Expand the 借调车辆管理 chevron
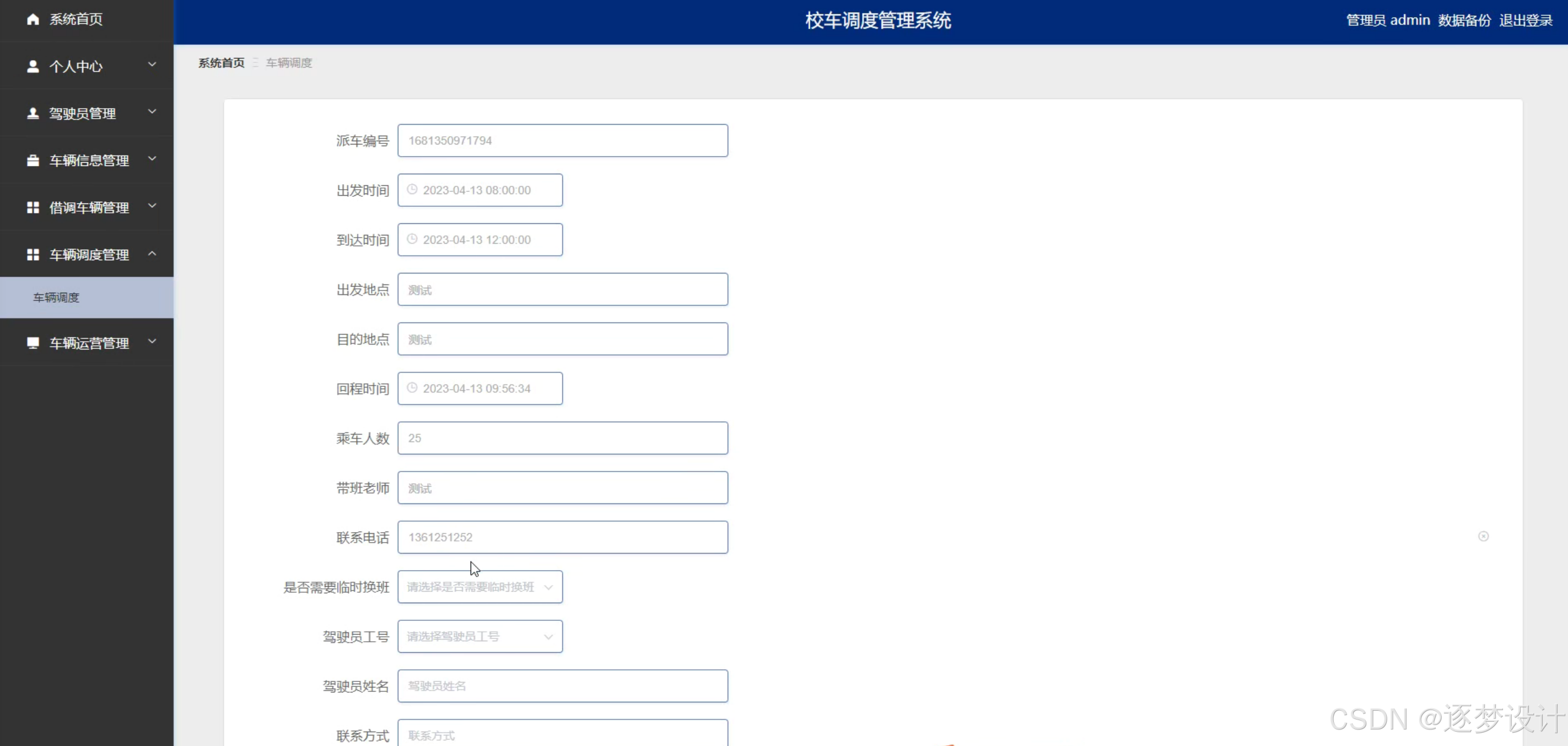Image resolution: width=1568 pixels, height=746 pixels. pos(152,206)
